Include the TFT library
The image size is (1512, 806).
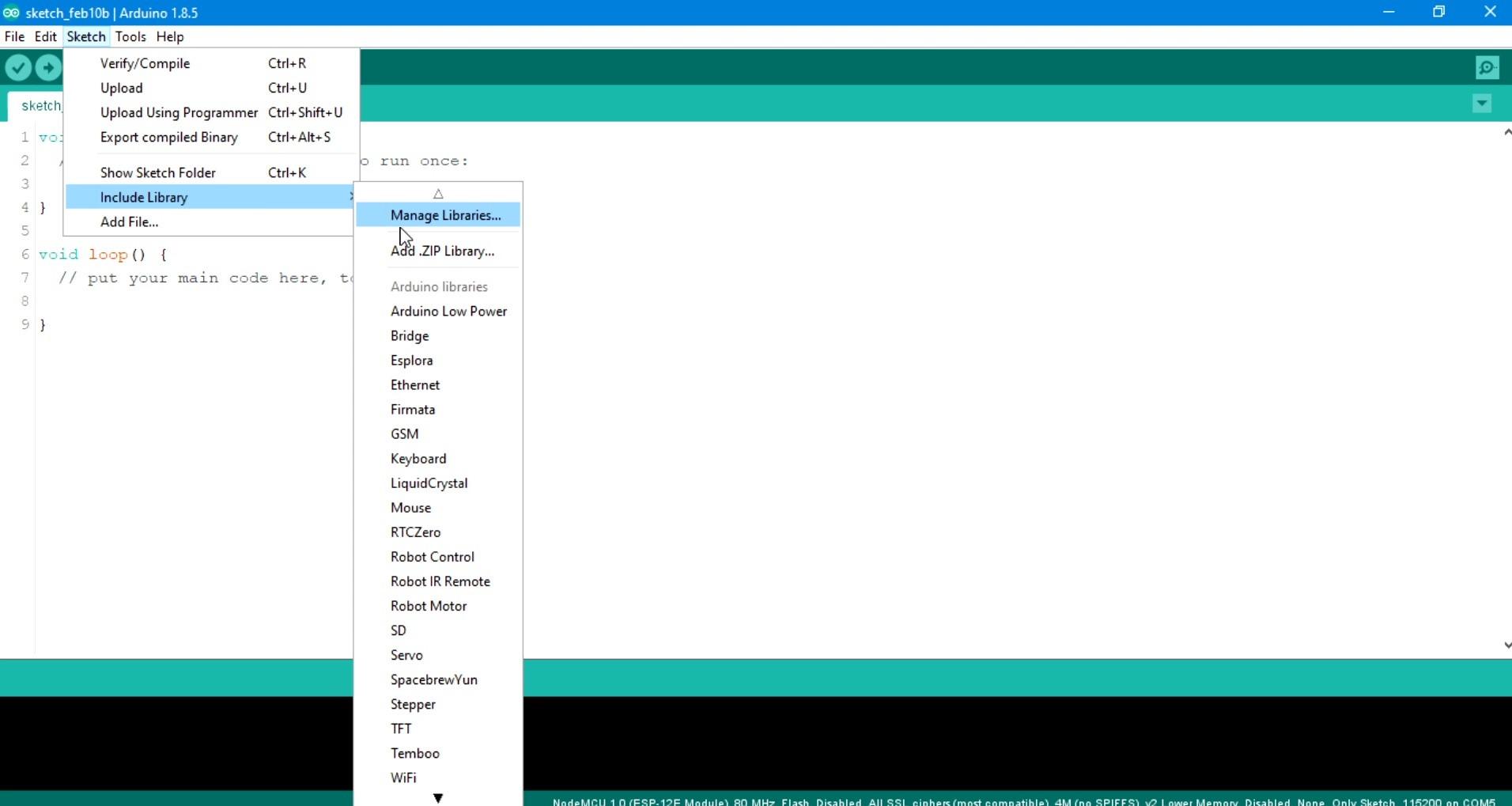(x=438, y=728)
